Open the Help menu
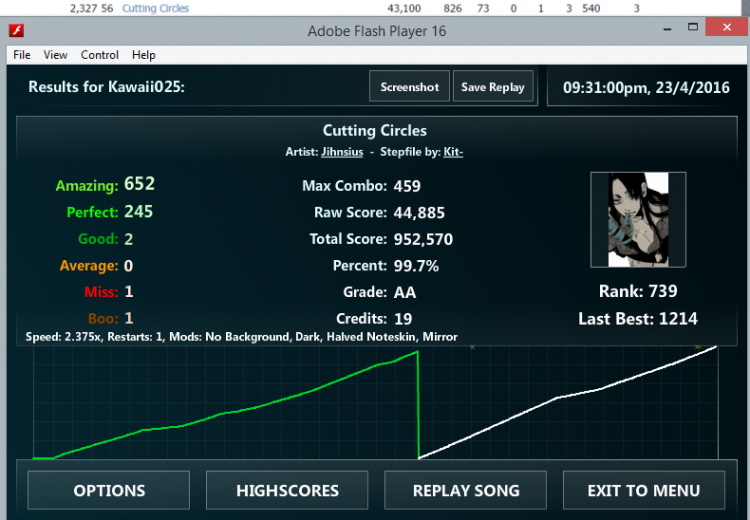Image resolution: width=750 pixels, height=520 pixels. coord(144,55)
